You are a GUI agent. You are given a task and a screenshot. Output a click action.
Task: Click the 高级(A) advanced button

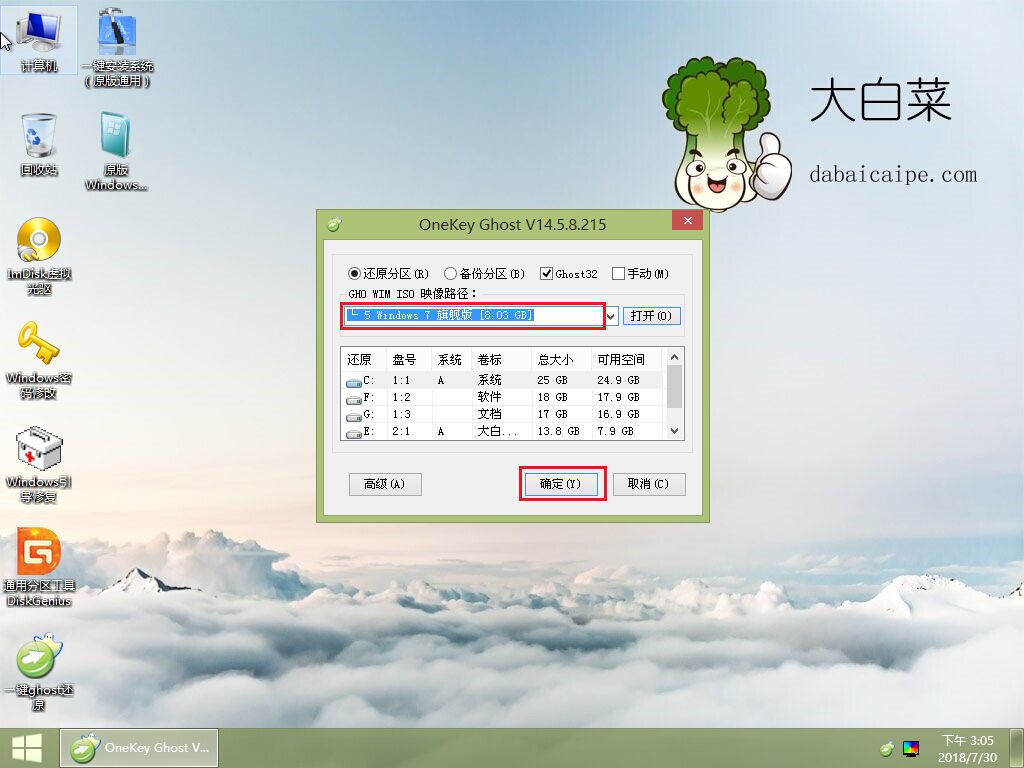(x=385, y=484)
